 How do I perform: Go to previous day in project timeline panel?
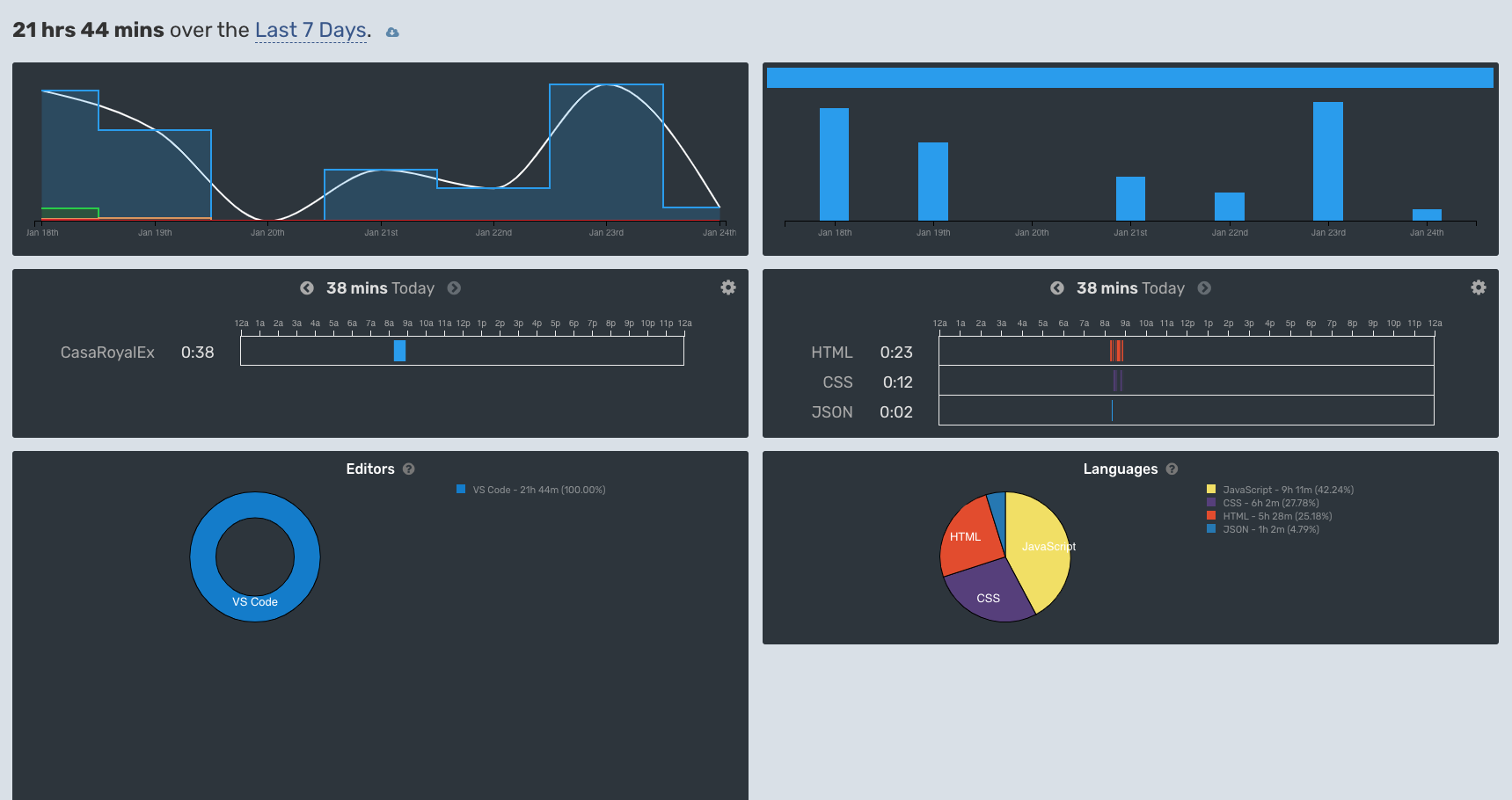pos(307,287)
